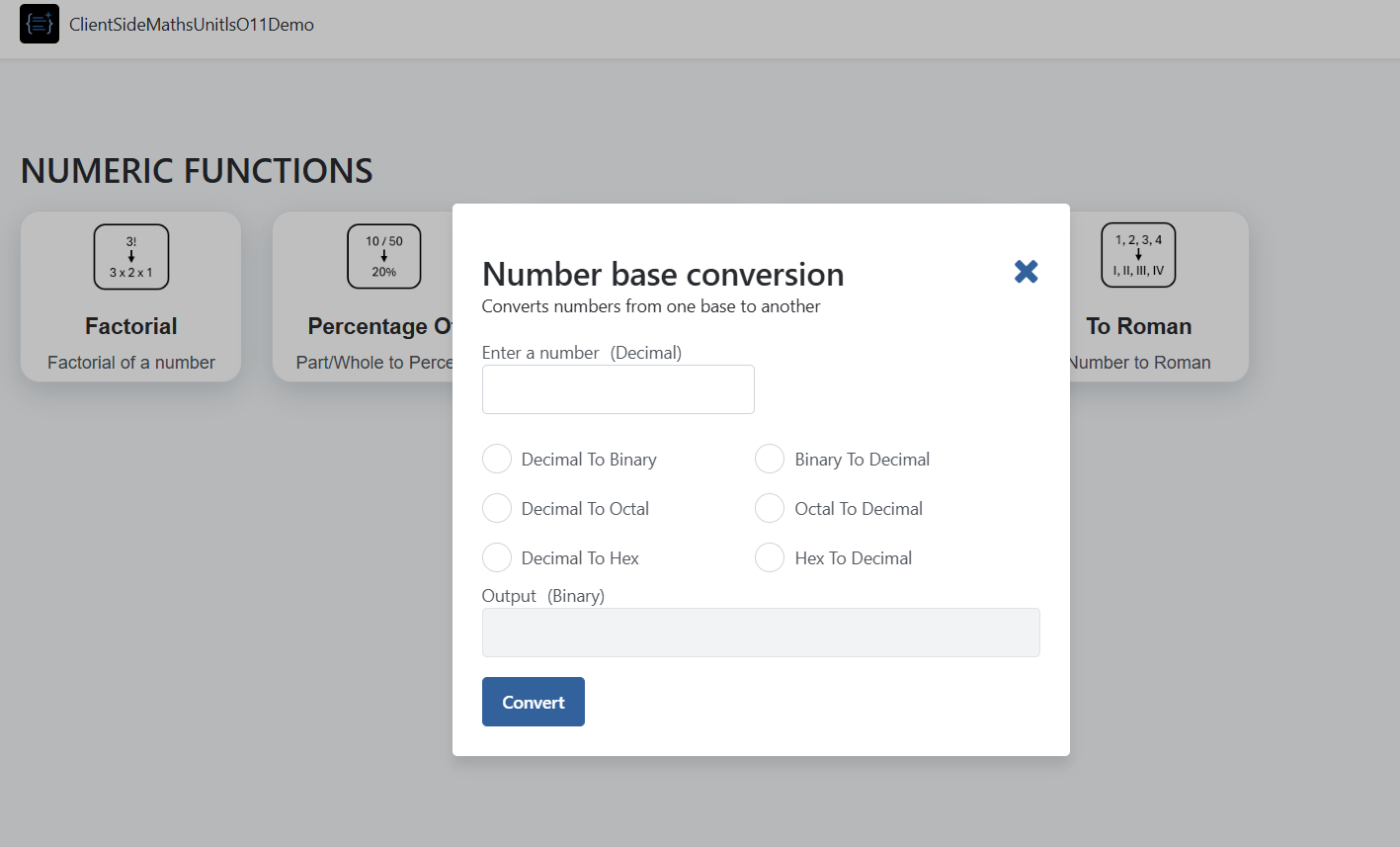Click the To Roman card title

(x=1139, y=326)
